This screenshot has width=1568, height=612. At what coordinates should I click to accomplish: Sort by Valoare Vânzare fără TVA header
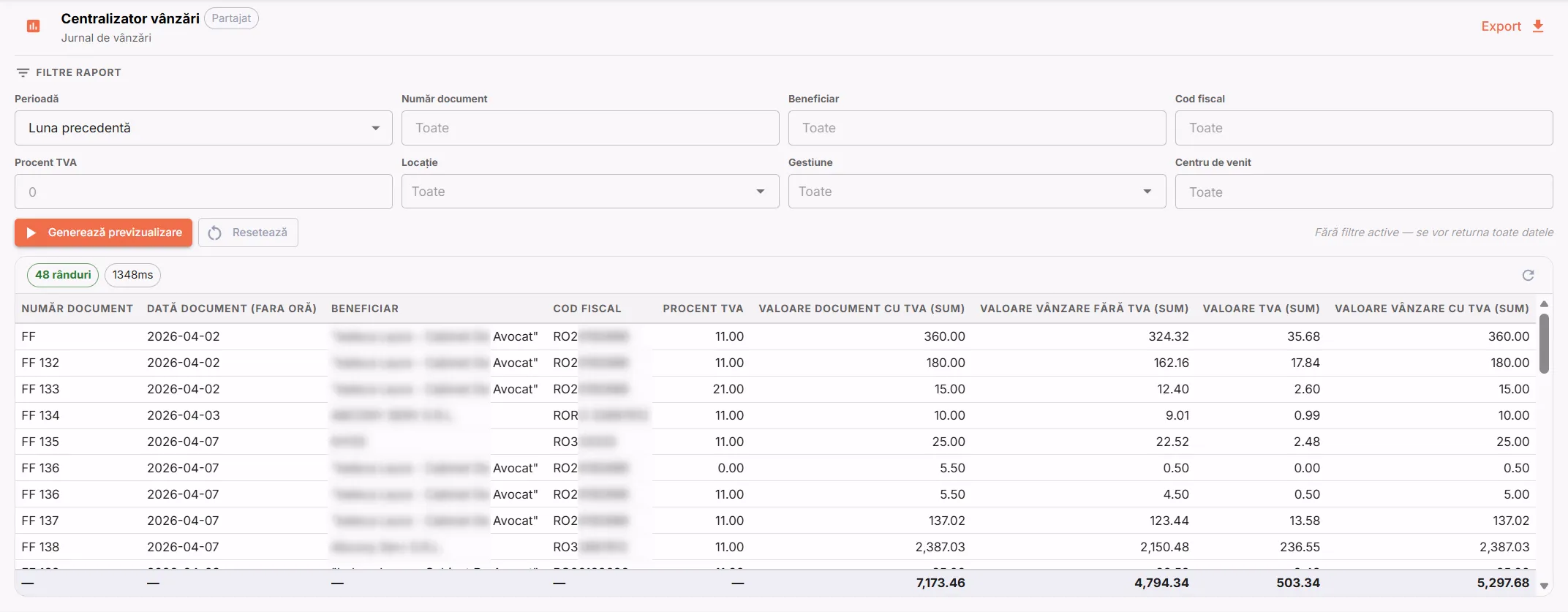pos(1084,309)
